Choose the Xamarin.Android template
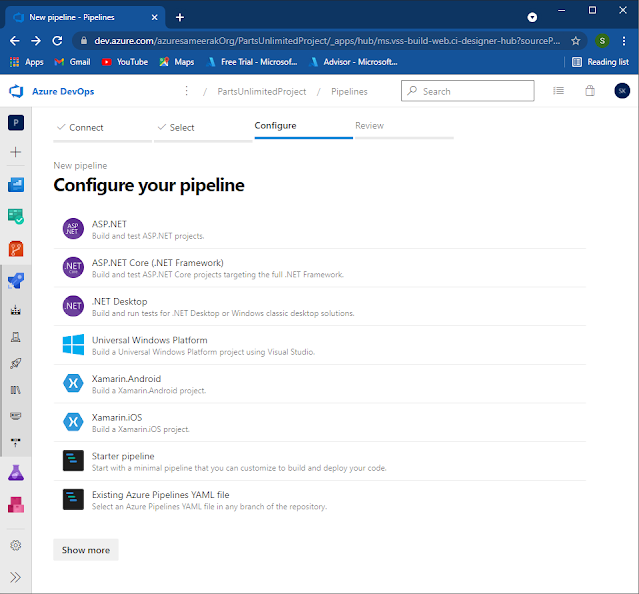 point(320,384)
